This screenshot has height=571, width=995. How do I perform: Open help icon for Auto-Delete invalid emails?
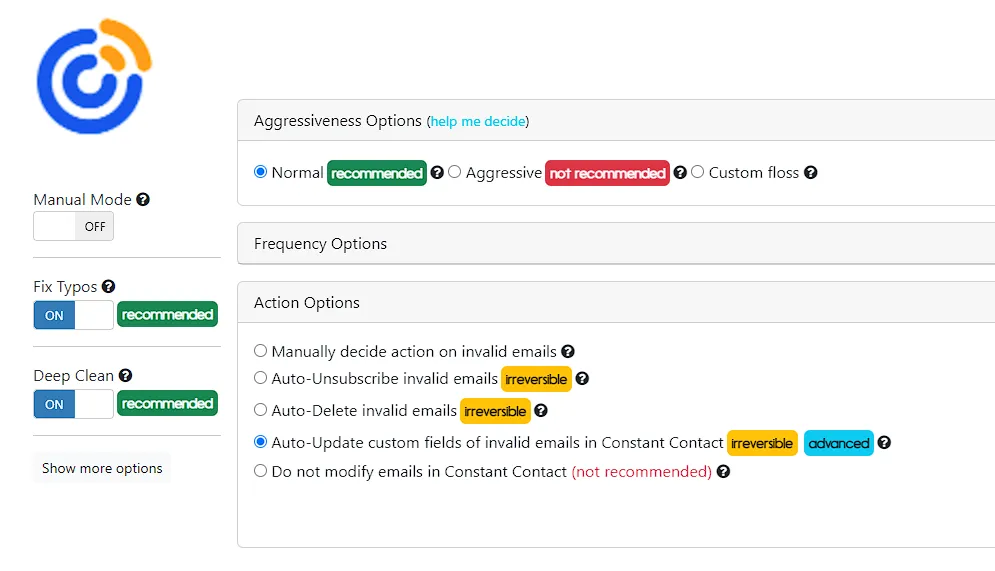point(541,410)
